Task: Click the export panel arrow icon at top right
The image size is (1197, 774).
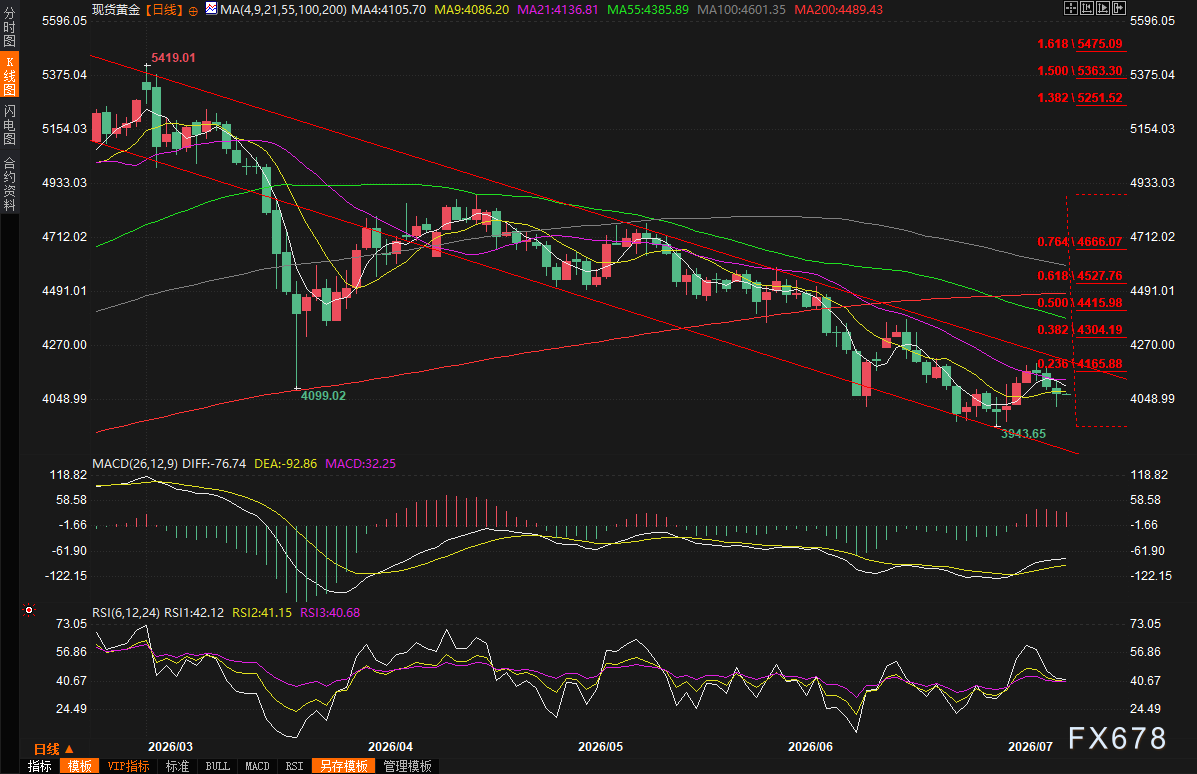Action: tap(1119, 8)
